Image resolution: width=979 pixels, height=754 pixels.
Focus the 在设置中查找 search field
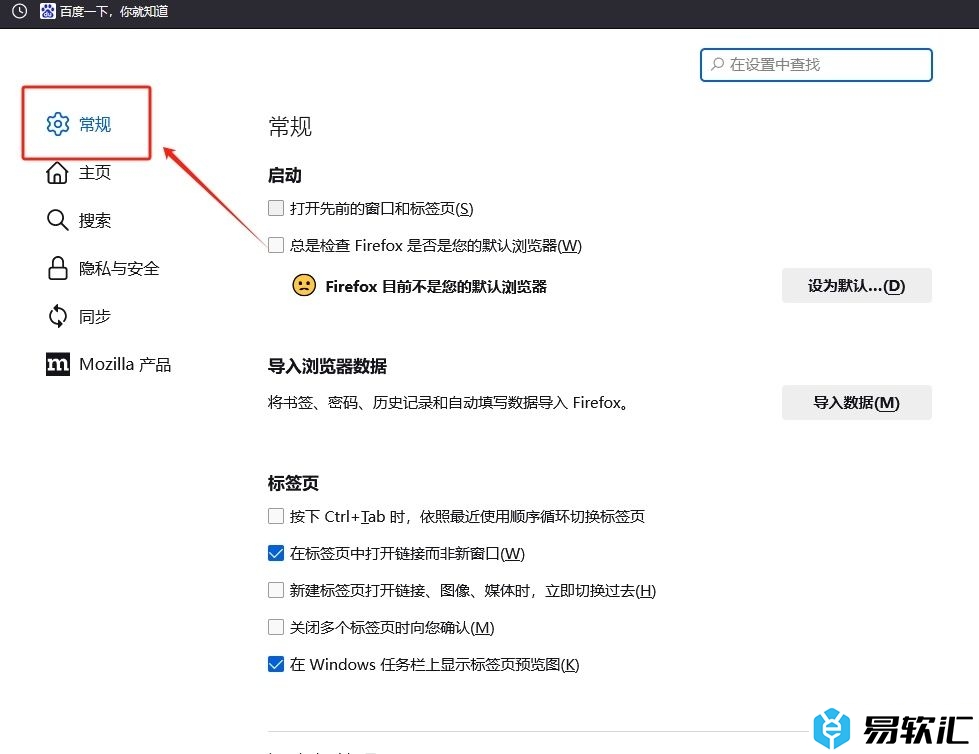coord(816,65)
